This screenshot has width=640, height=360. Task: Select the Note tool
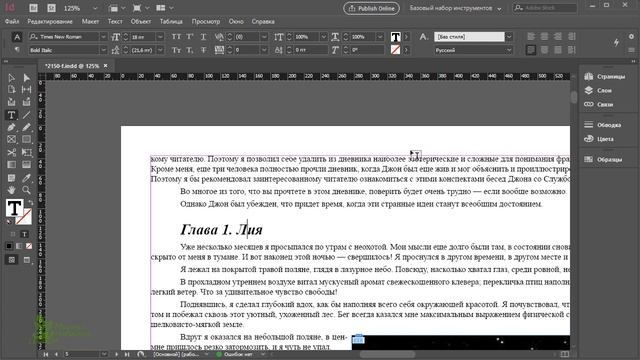11,178
